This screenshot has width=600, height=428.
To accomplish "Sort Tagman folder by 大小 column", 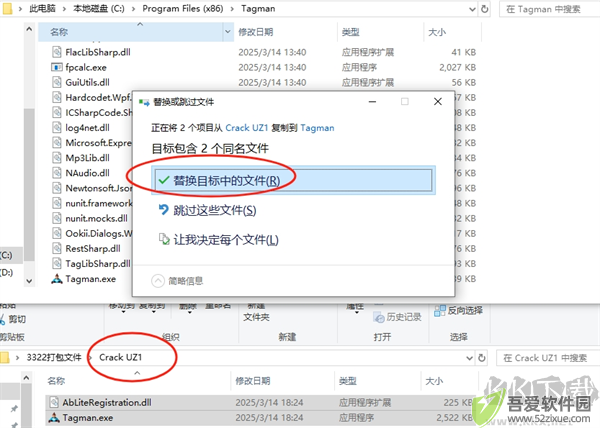I will point(437,32).
